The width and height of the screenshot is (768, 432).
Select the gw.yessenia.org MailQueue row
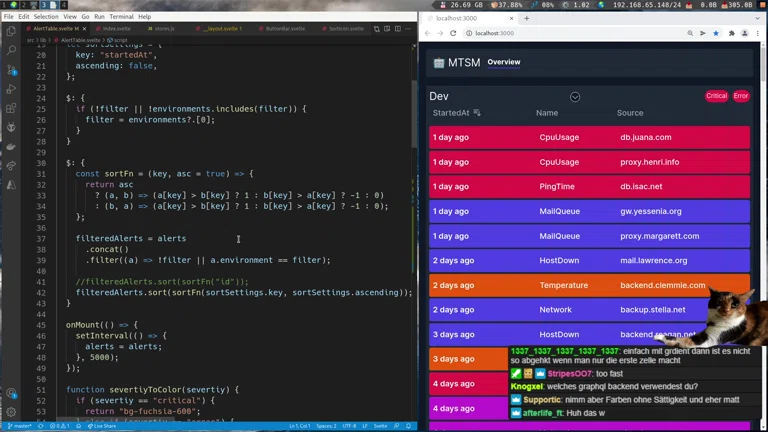coord(589,212)
